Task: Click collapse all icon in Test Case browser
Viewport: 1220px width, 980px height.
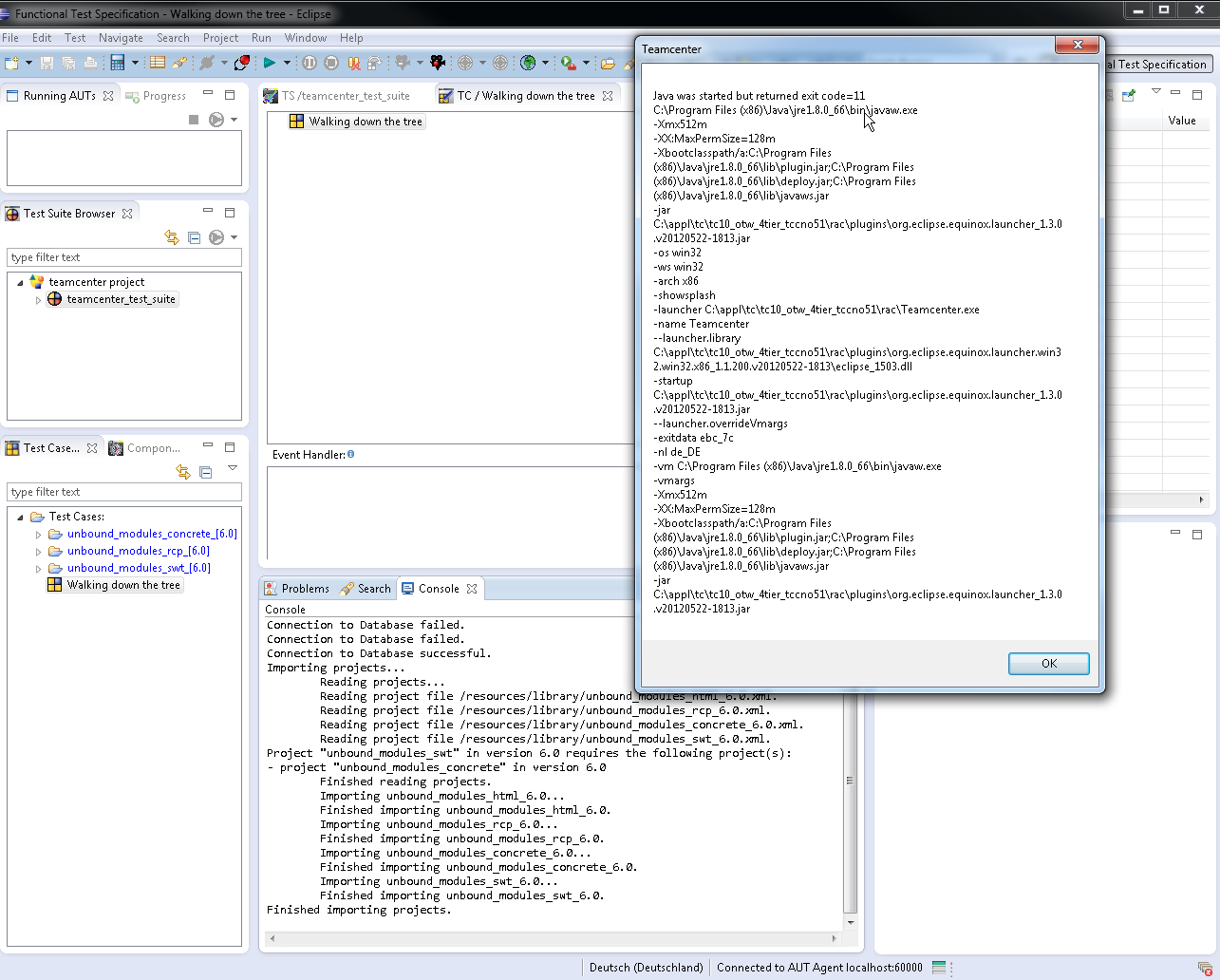Action: 205,472
